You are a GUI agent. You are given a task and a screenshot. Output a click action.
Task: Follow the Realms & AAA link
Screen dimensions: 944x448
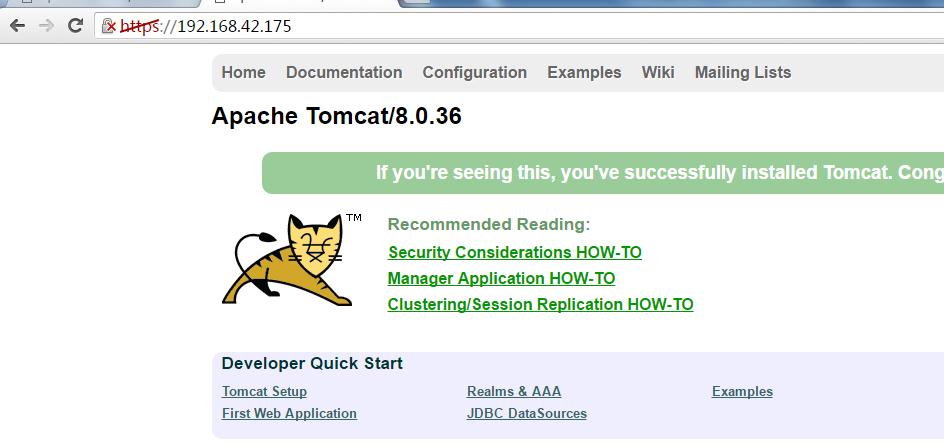514,391
